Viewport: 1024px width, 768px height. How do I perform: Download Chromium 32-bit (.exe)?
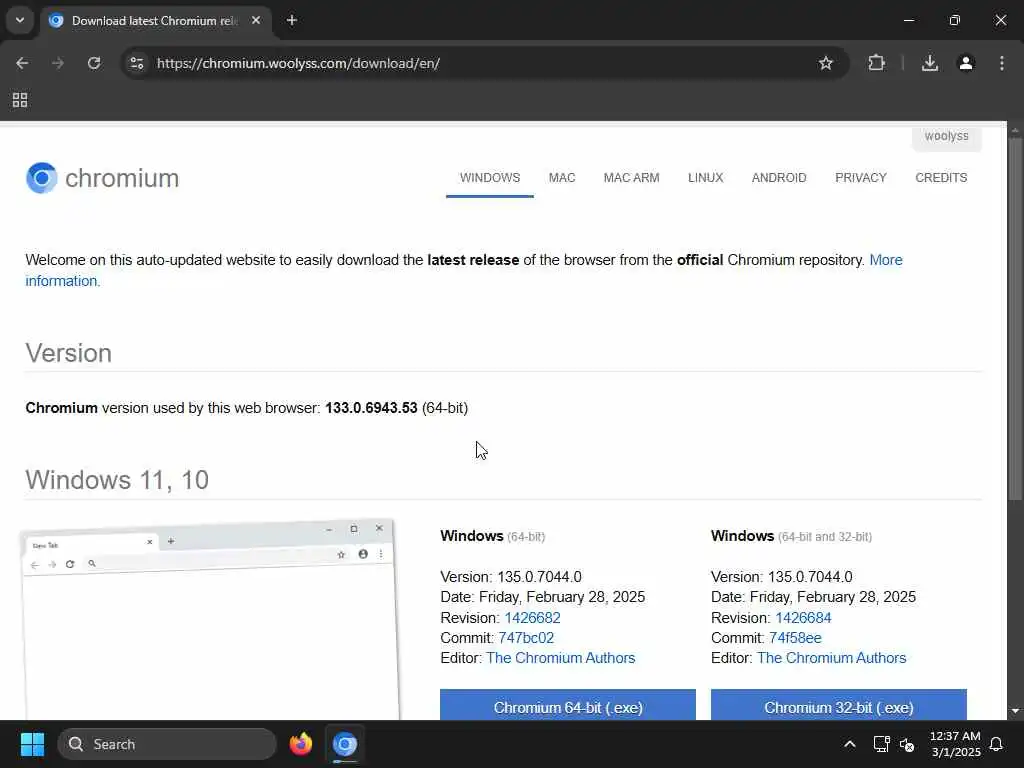839,705
